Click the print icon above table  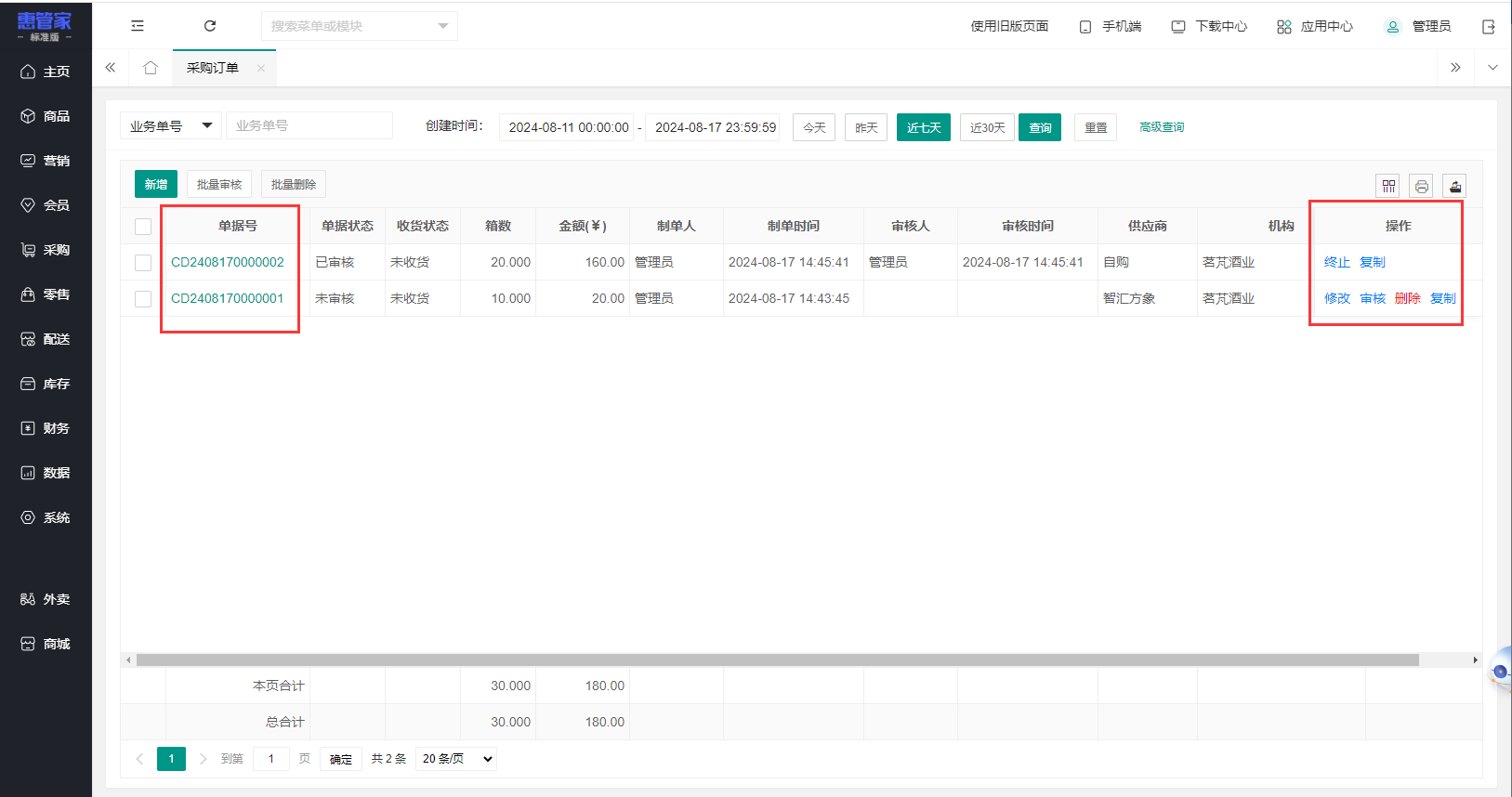(x=1422, y=187)
